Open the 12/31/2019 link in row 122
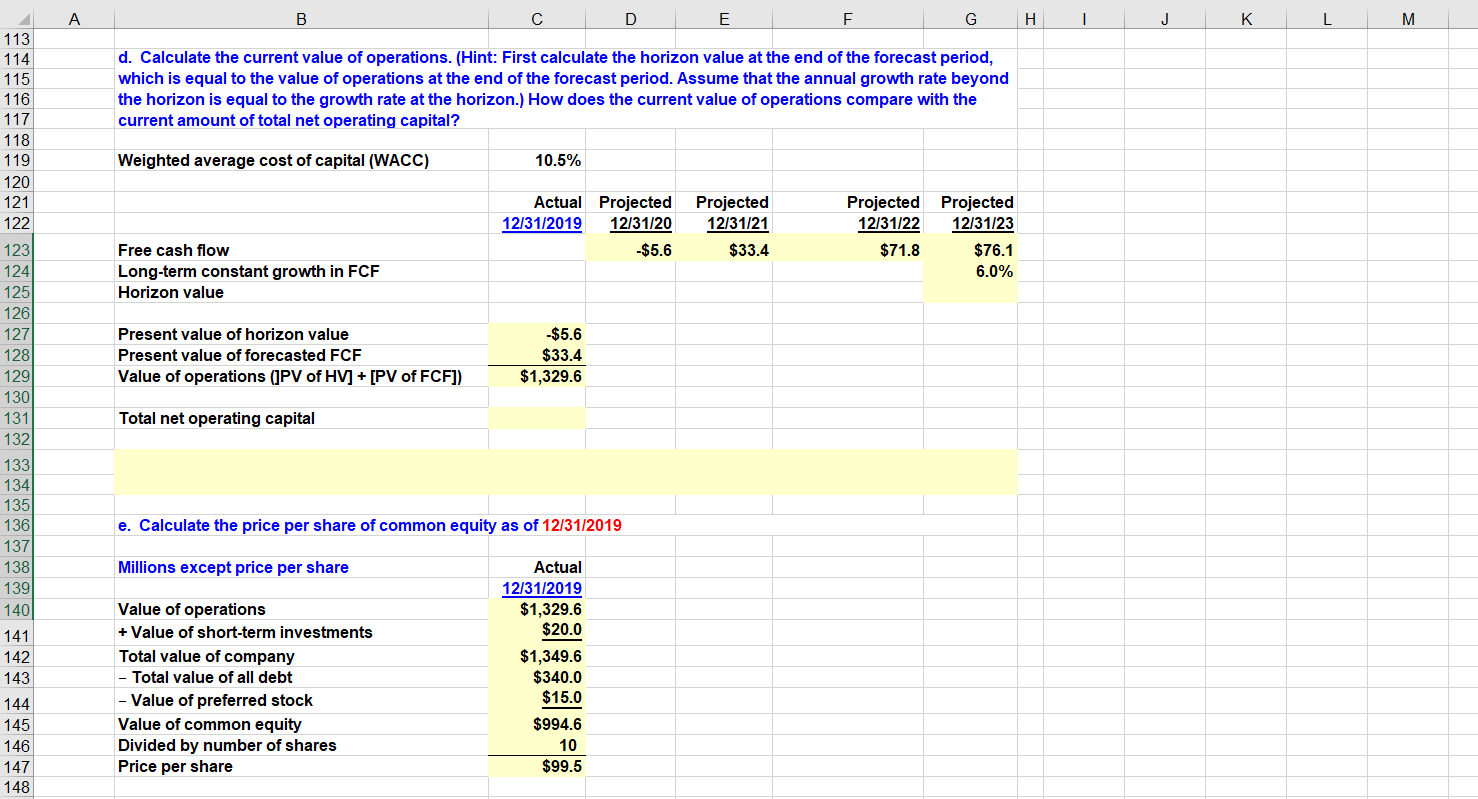 point(542,223)
